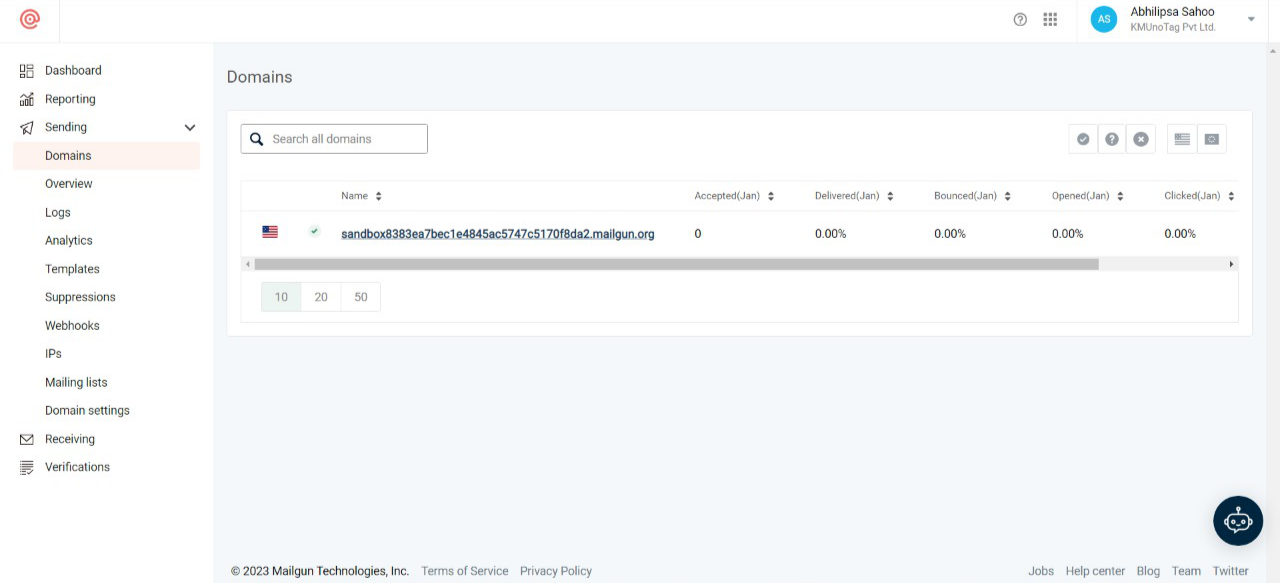This screenshot has width=1280, height=583.
Task: Collapse the Sending section chevron
Action: point(190,128)
